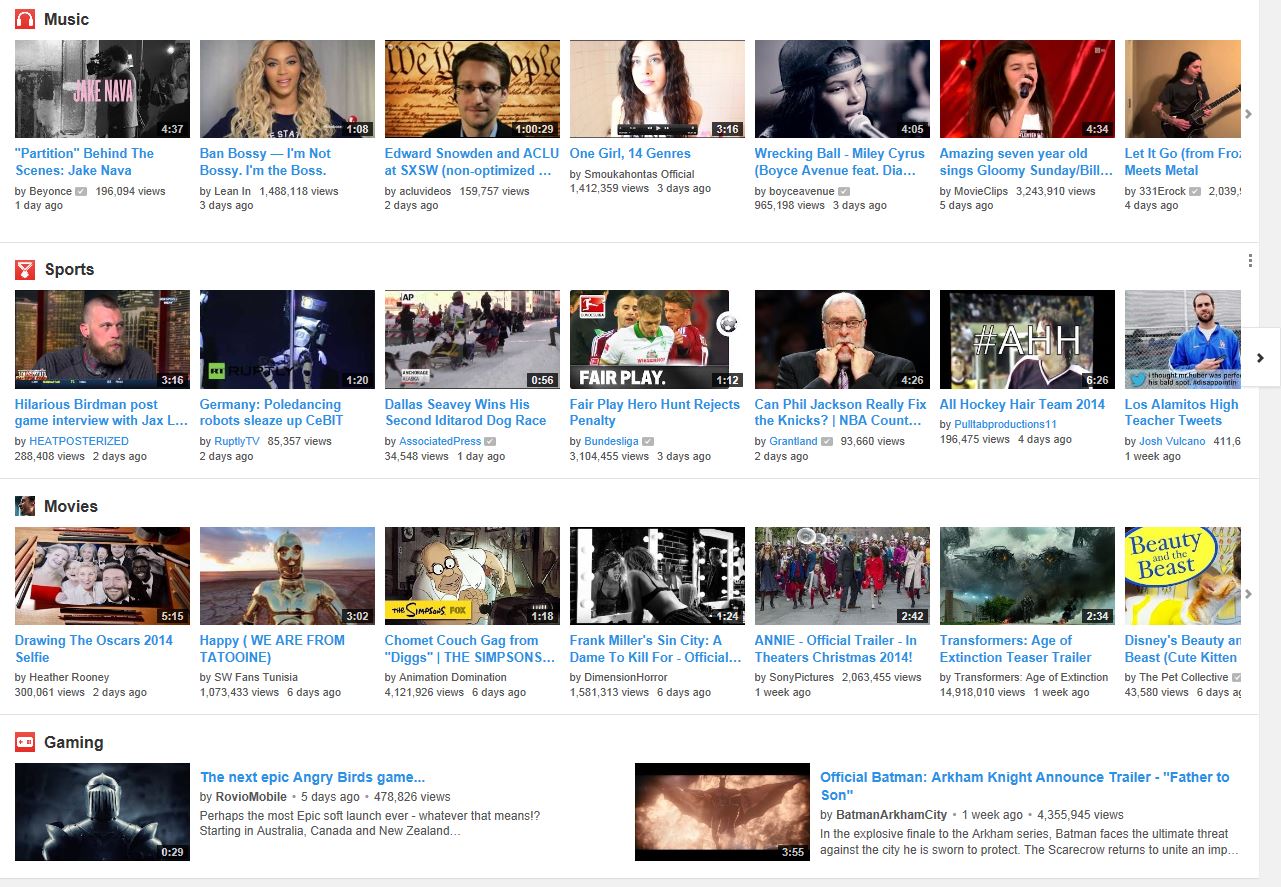
Task: Open the Music category heading
Action: tap(66, 19)
